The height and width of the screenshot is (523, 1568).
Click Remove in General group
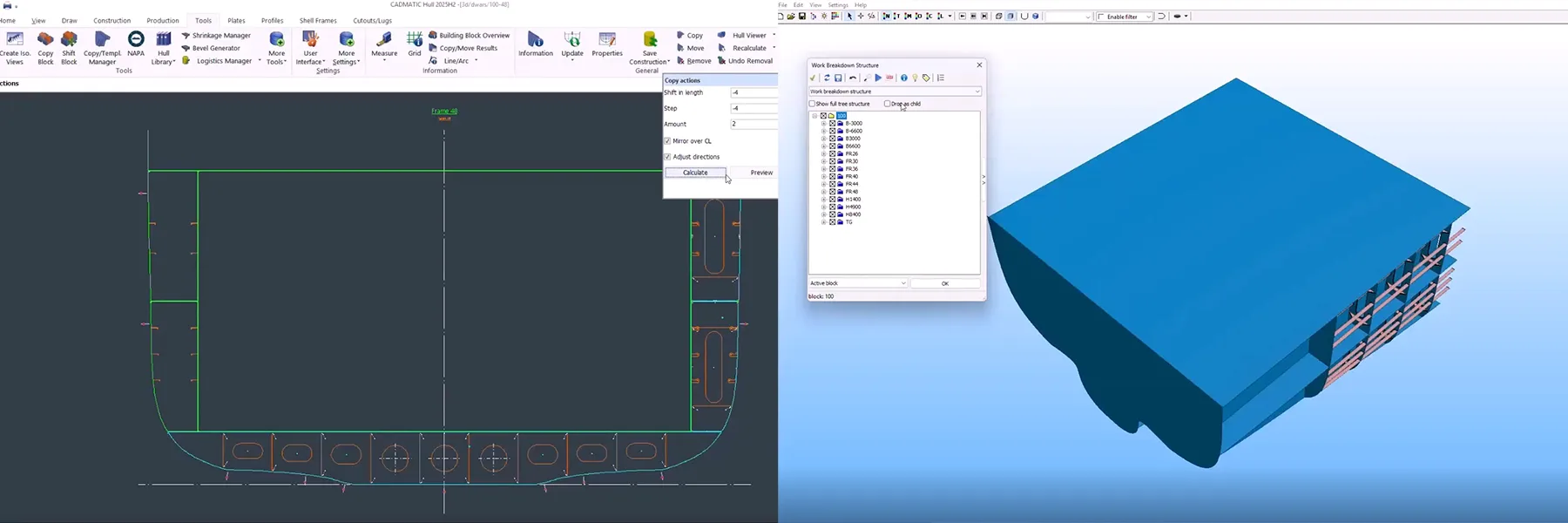coord(693,61)
